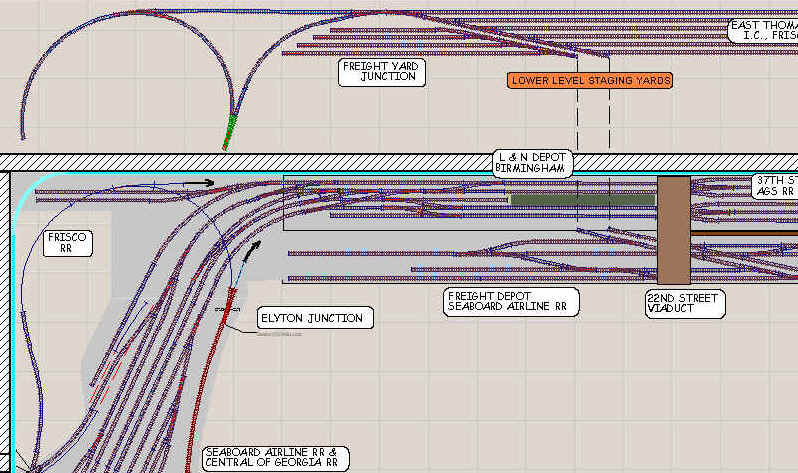Click the FREIGHT YARD JUNCTION label
The height and width of the screenshot is (473, 798).
(x=382, y=72)
